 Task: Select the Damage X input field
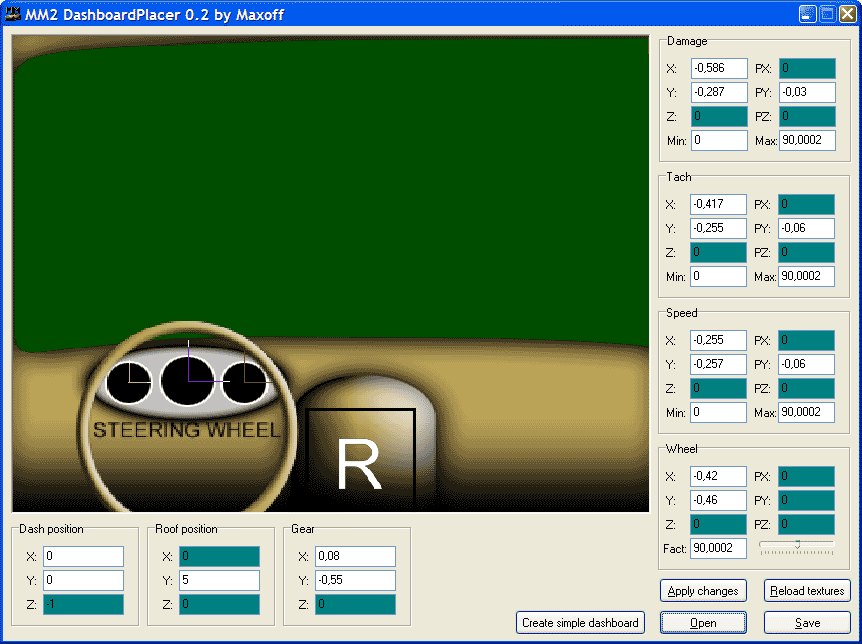click(719, 69)
